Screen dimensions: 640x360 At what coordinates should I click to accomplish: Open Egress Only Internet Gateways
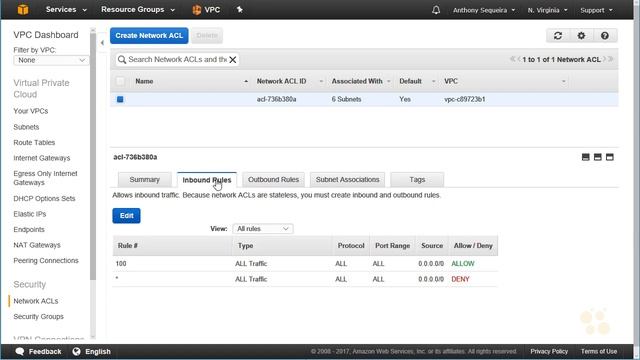(x=45, y=178)
